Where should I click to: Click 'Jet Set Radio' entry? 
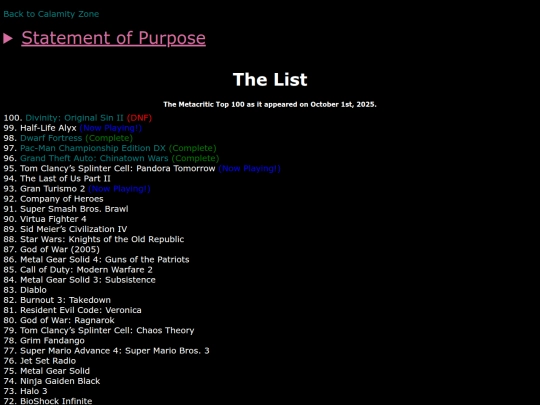point(48,361)
